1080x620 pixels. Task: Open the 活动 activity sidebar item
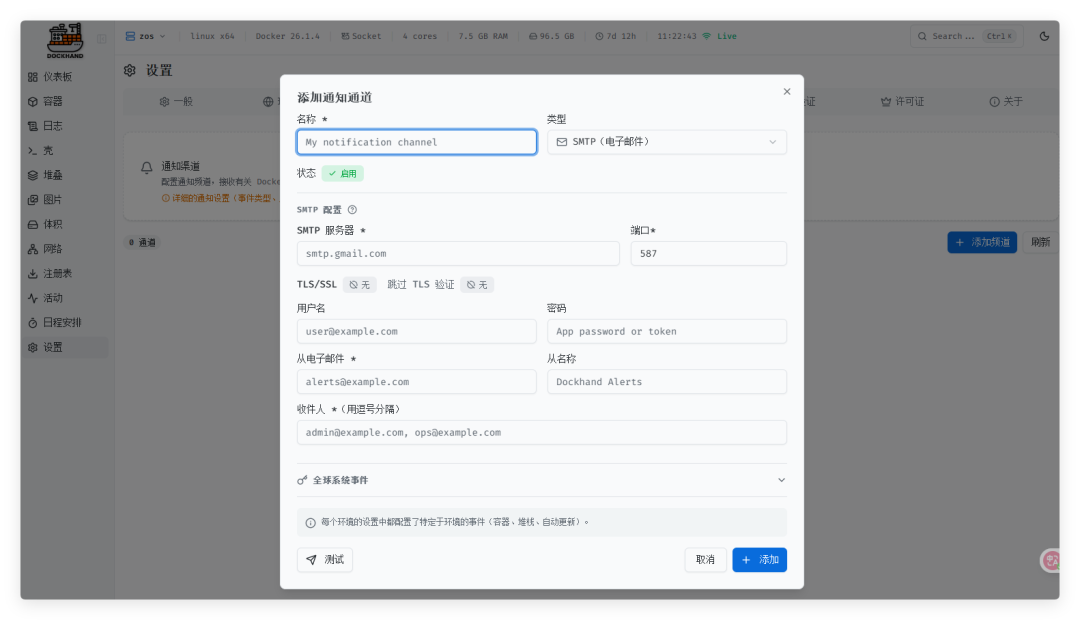65,298
